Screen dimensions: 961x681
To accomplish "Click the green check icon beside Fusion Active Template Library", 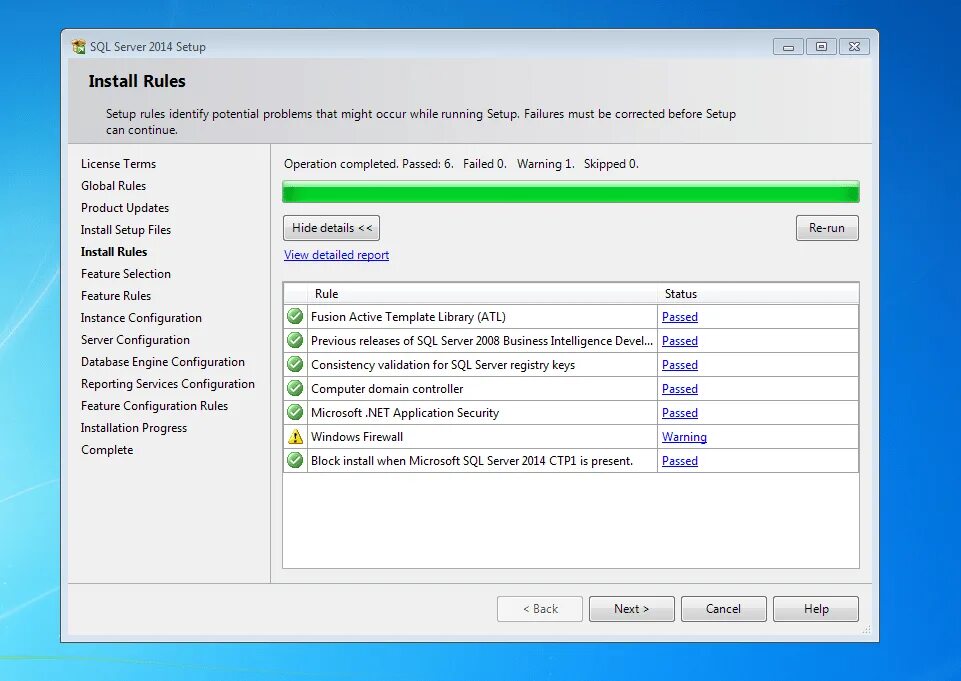I will (294, 316).
